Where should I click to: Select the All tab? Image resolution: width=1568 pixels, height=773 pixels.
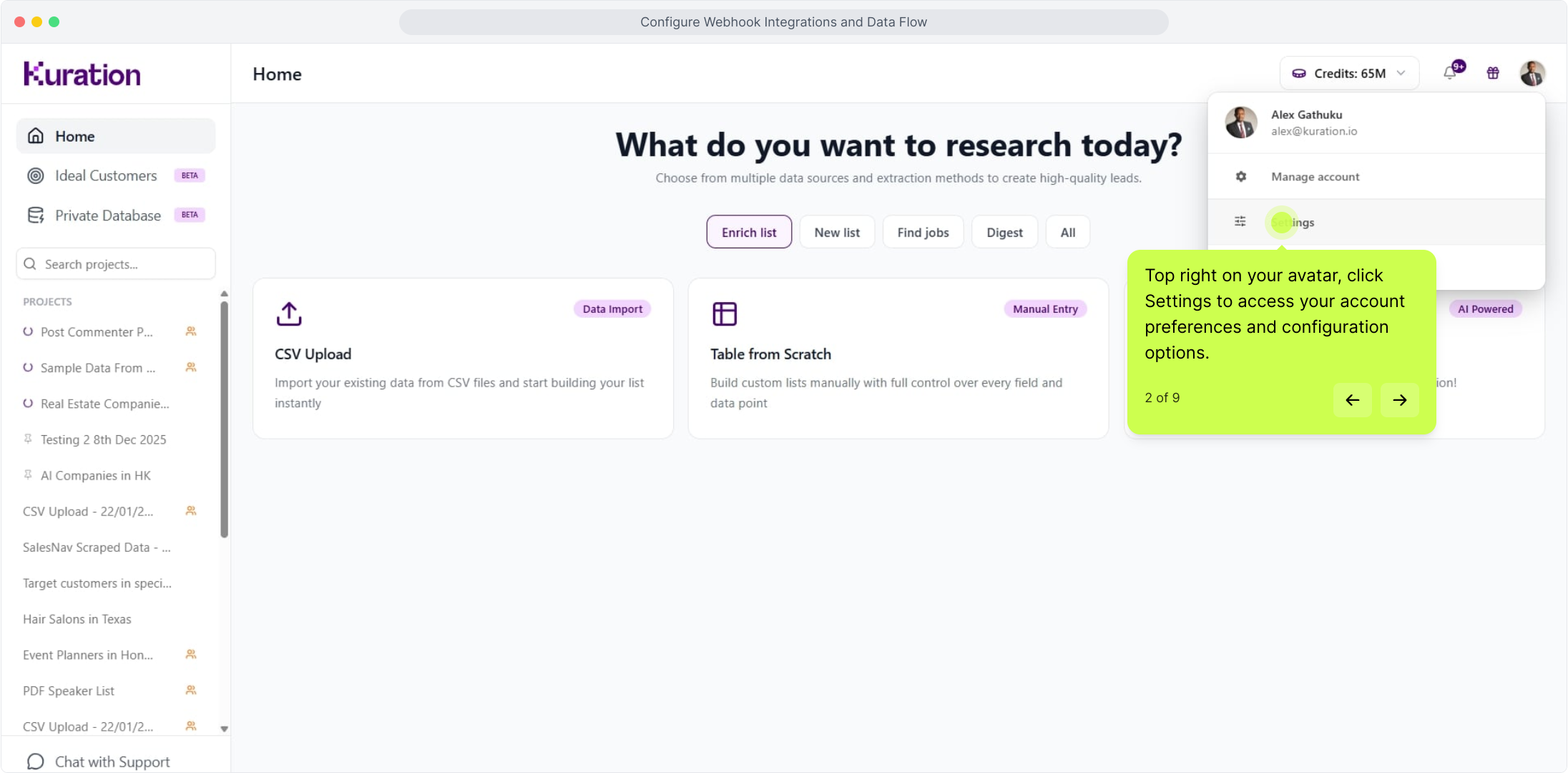pyautogui.click(x=1067, y=232)
